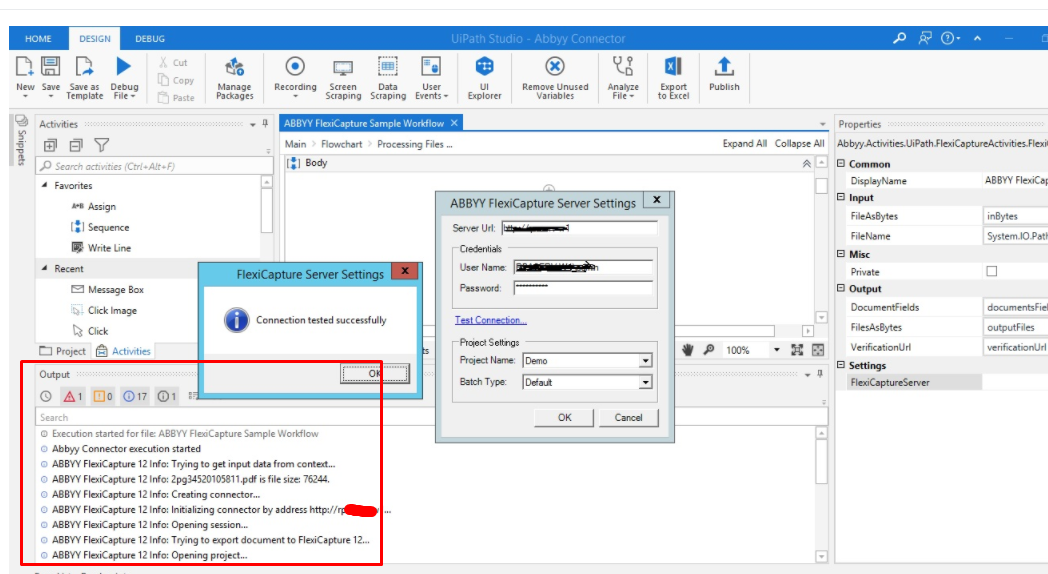Open activities filter funnel
1048x574 pixels.
tap(102, 145)
